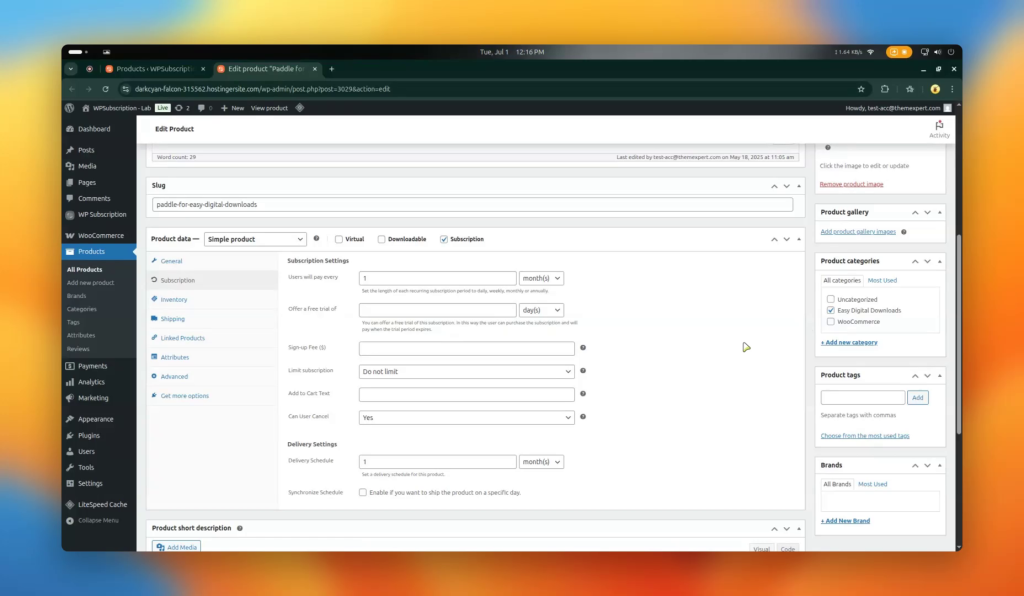Click the plus New item in admin bar
Viewport: 1024px width, 596px height.
tap(232, 108)
